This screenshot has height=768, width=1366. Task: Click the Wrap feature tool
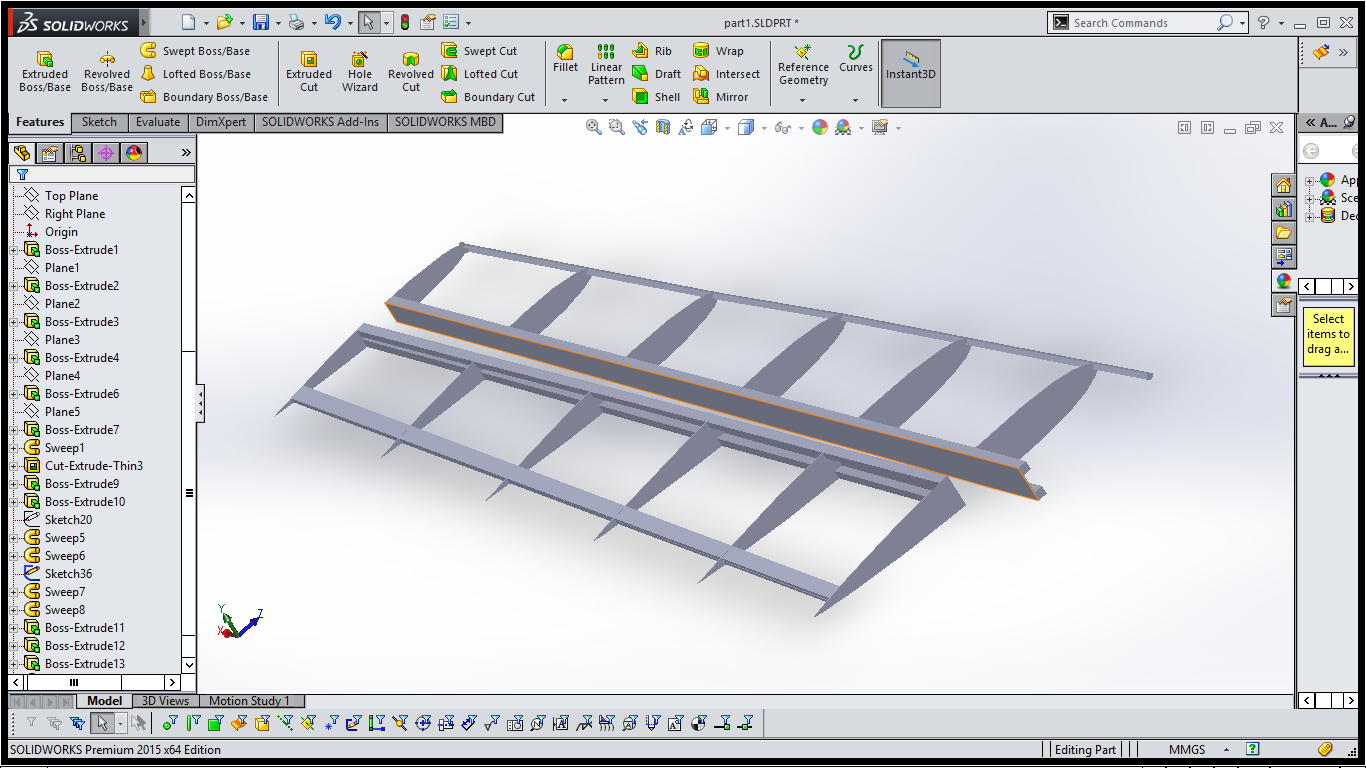pyautogui.click(x=718, y=51)
